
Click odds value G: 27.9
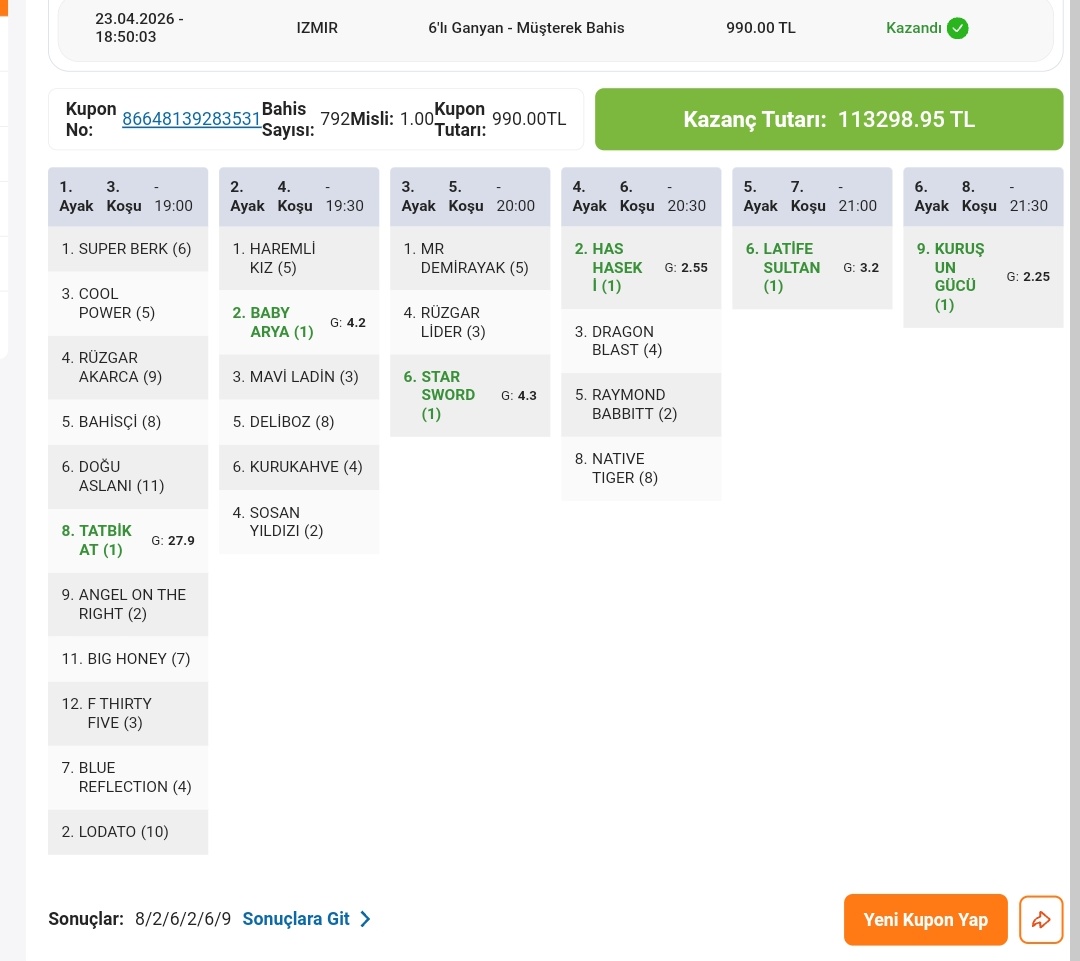pyautogui.click(x=173, y=541)
